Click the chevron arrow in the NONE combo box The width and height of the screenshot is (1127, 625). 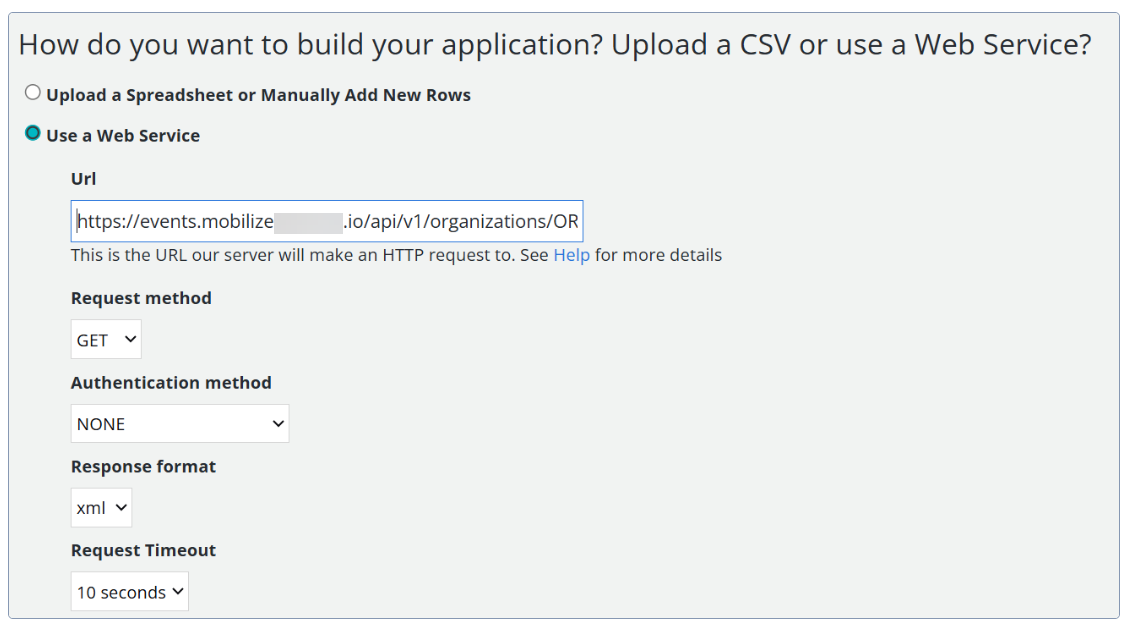pyautogui.click(x=278, y=423)
